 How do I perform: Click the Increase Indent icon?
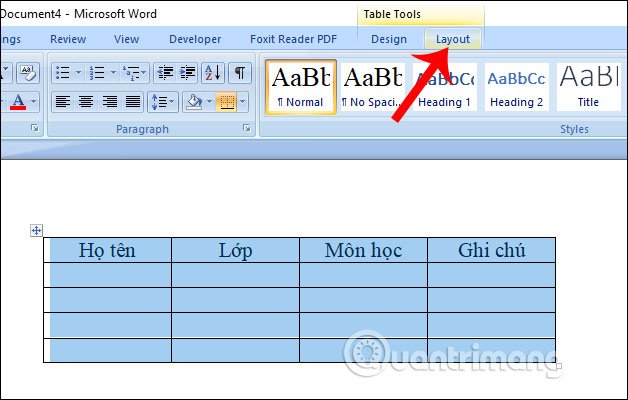[x=187, y=73]
